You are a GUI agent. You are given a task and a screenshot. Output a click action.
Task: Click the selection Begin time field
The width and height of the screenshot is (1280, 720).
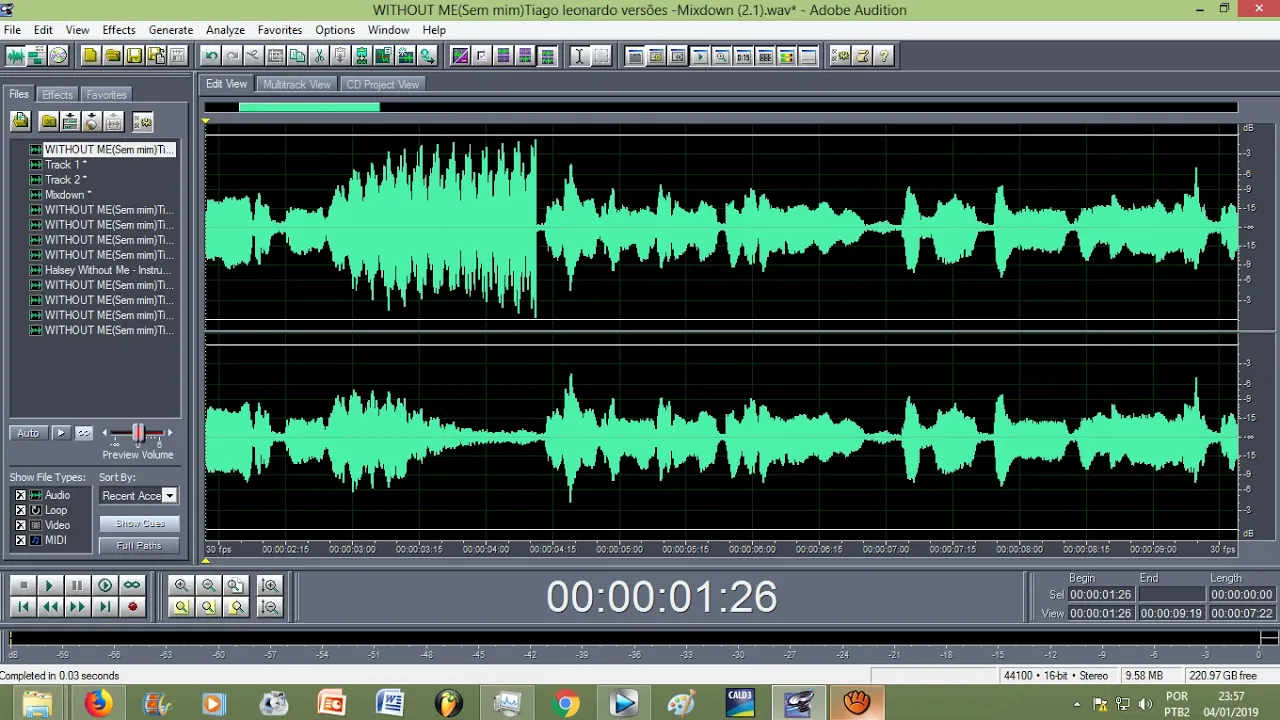coord(1100,594)
